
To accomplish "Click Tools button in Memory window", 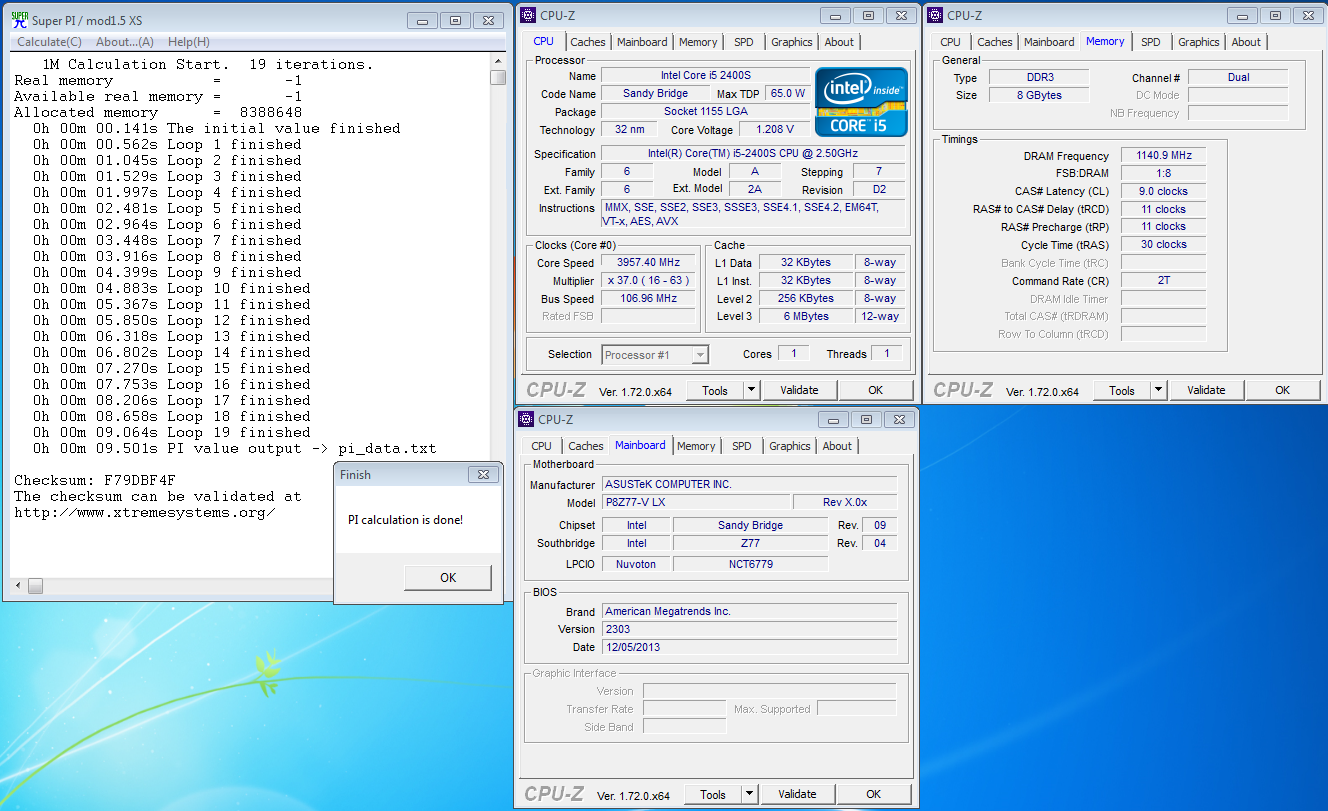I will tap(1122, 390).
